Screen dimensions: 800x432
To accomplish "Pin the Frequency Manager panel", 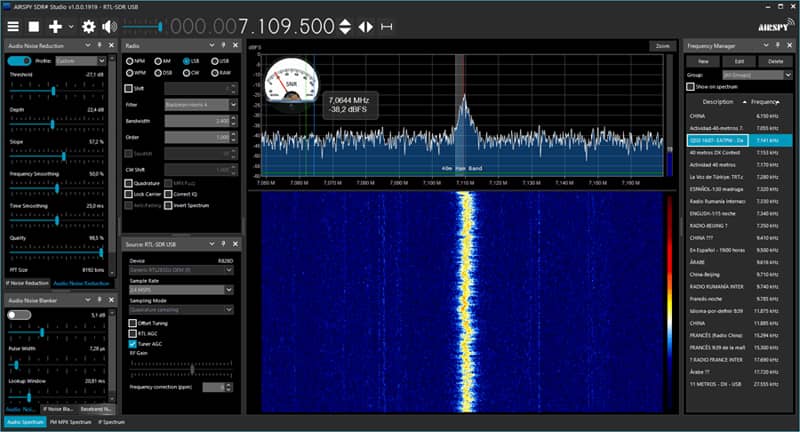I will pos(778,45).
